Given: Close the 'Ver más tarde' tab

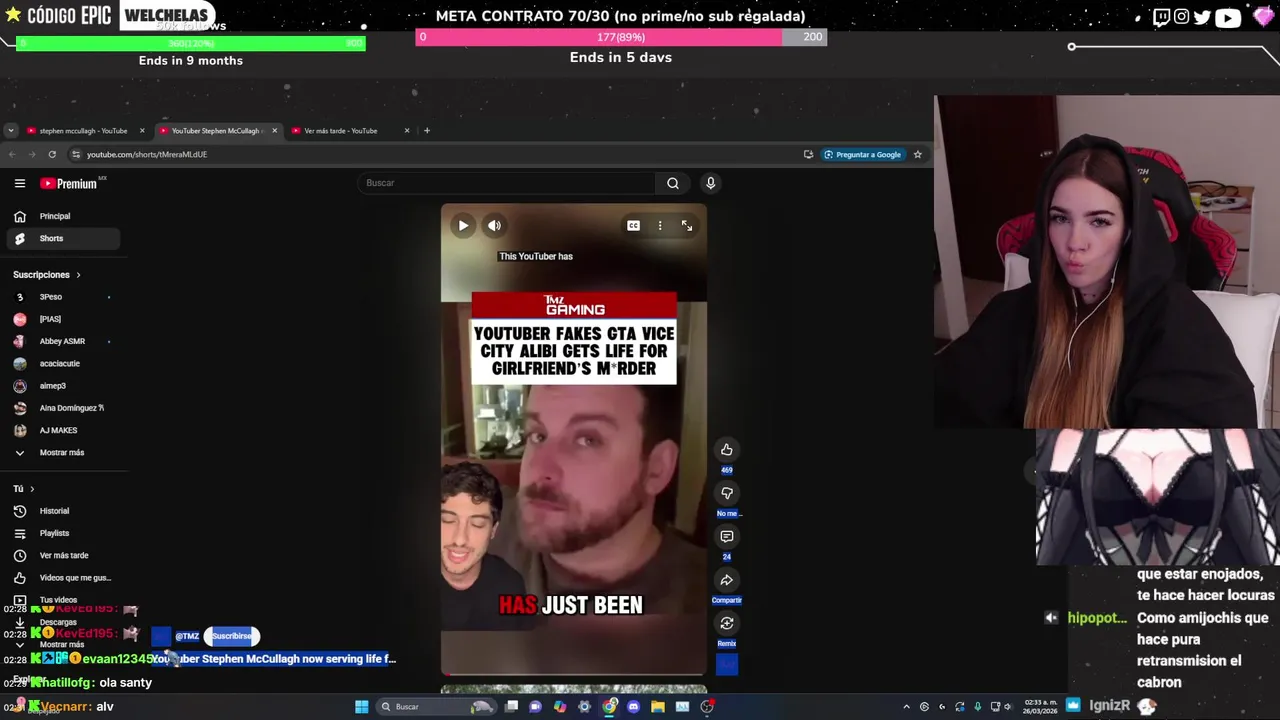Looking at the screenshot, I should (407, 131).
